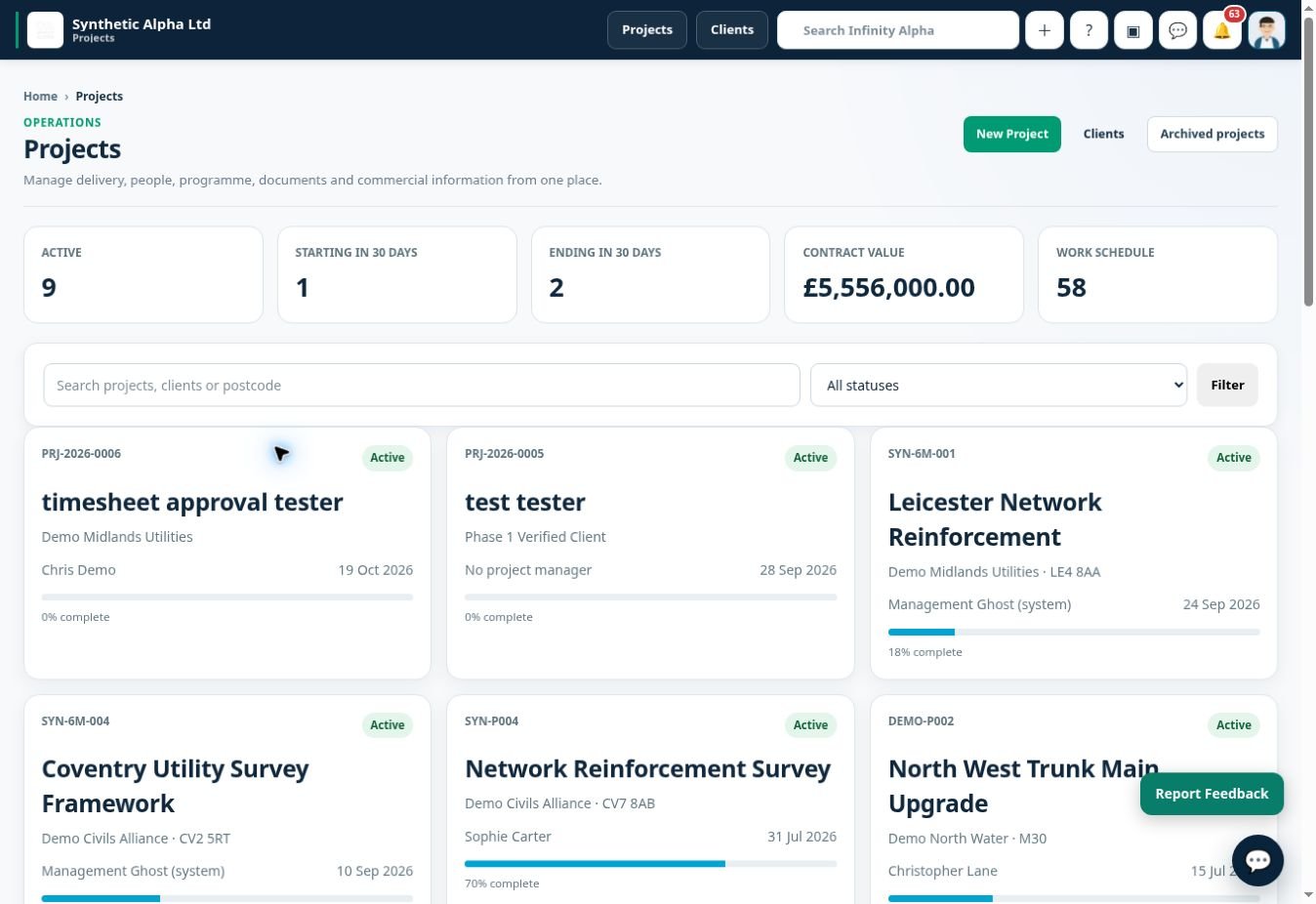Open notifications bell with 63 badge
Screen dimensions: 1316x904
(1222, 30)
